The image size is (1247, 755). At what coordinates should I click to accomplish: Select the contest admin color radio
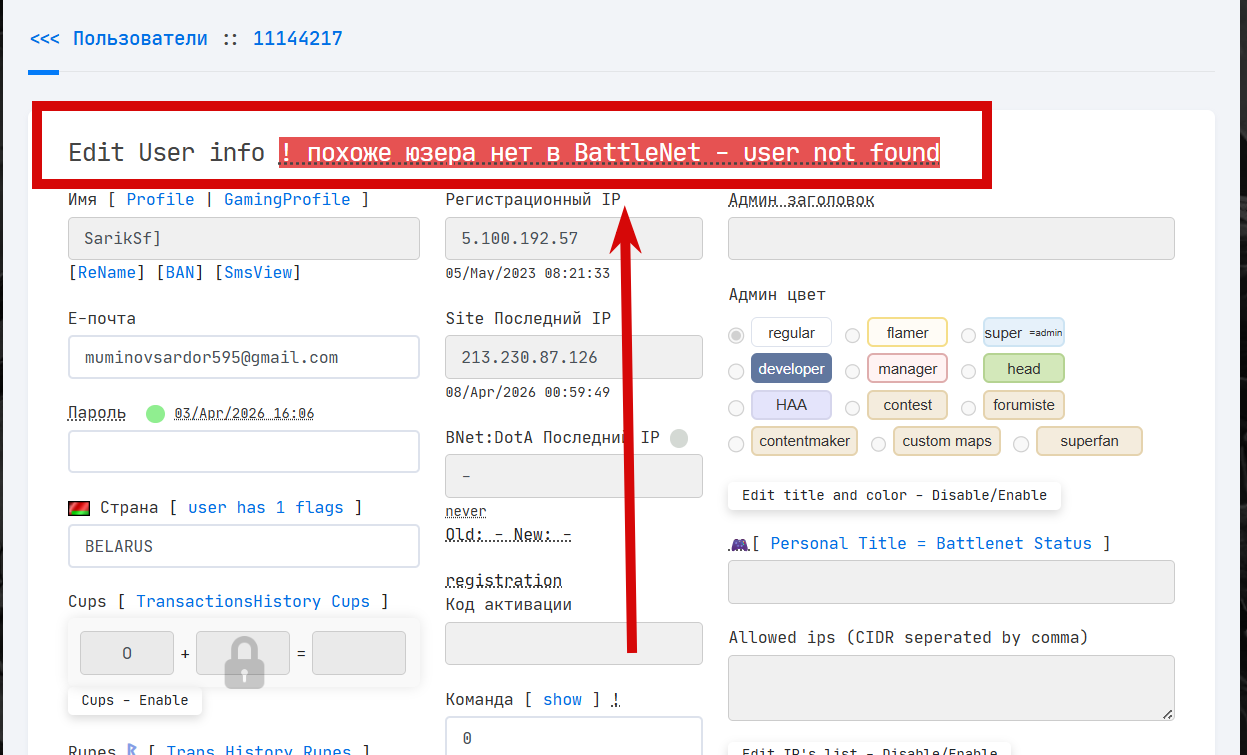pos(853,407)
